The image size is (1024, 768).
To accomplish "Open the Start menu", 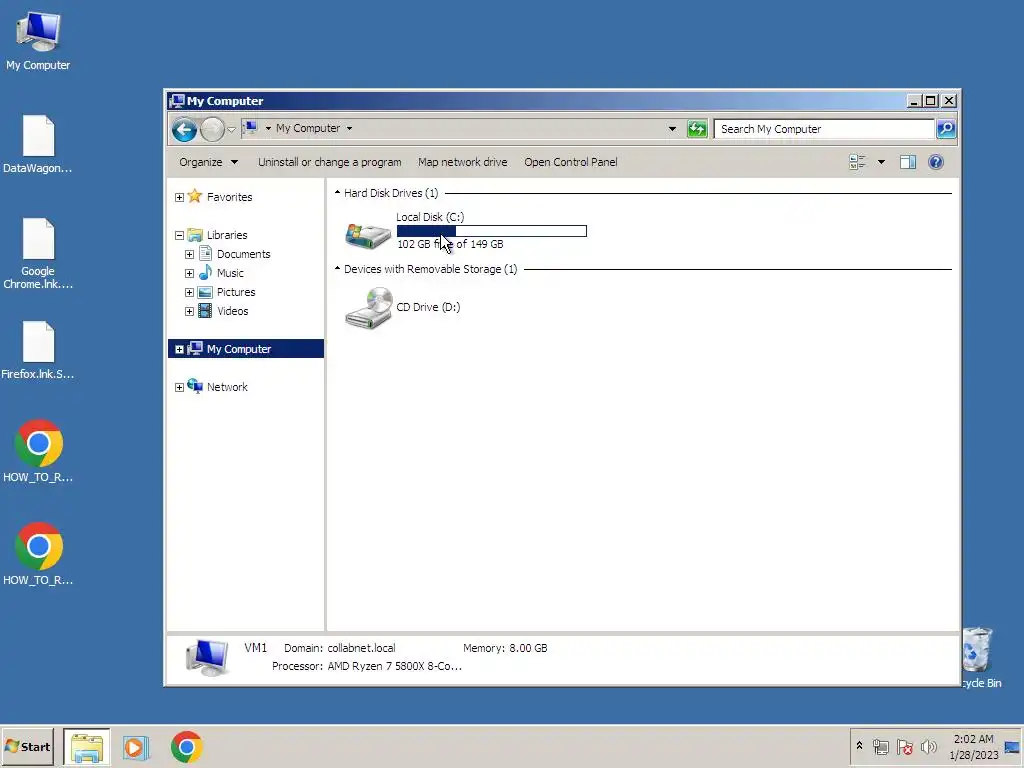I will point(27,746).
